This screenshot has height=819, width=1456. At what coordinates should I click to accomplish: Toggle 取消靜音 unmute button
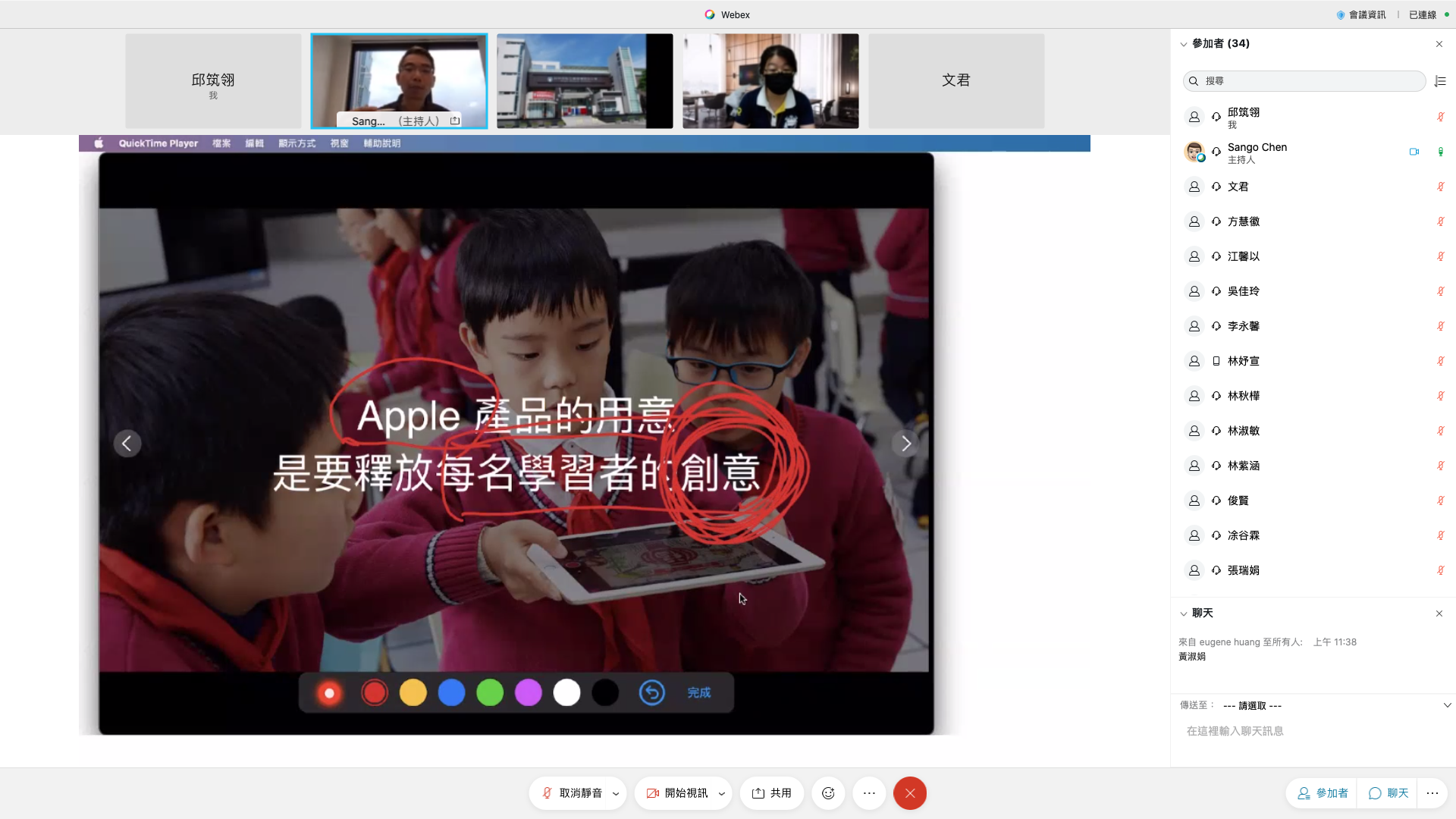[x=573, y=793]
